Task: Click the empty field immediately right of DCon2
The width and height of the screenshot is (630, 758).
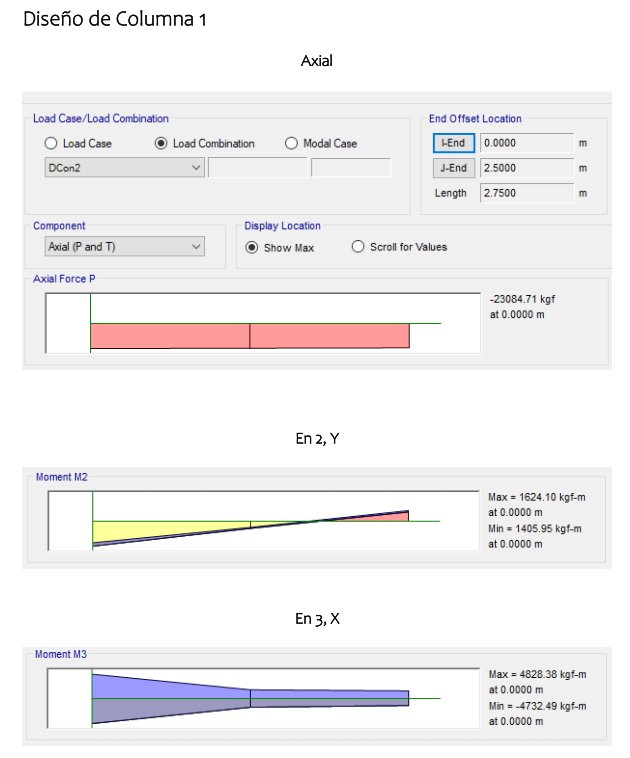Action: pos(257,167)
